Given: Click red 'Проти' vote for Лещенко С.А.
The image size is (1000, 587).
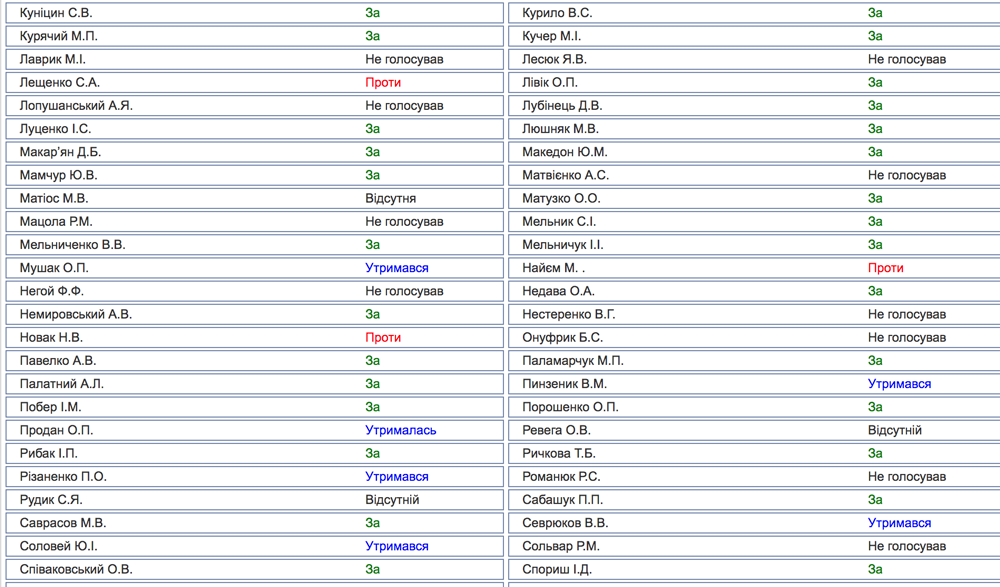Looking at the screenshot, I should coord(383,82).
